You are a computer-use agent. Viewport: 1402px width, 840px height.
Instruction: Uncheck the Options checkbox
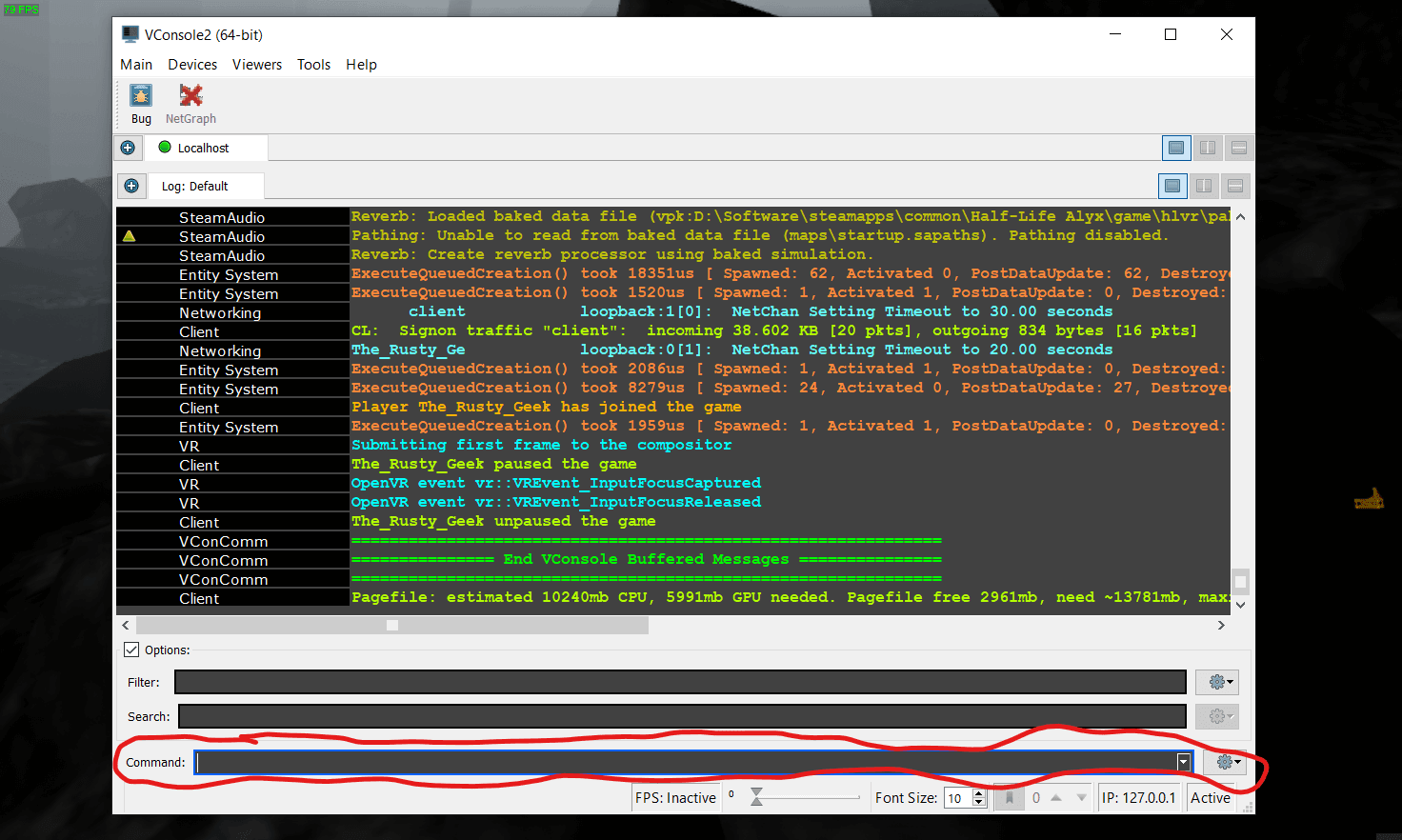(131, 650)
